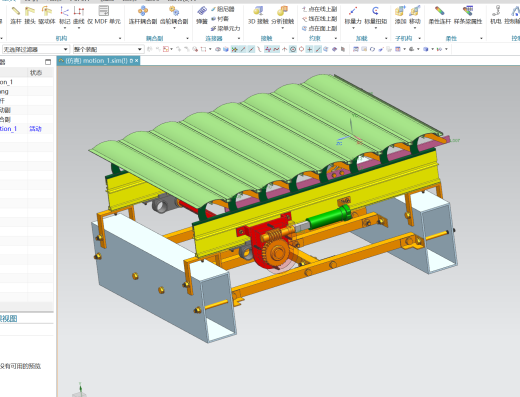Expand the 齿轮耦合副 dropdown arrow

174,28
